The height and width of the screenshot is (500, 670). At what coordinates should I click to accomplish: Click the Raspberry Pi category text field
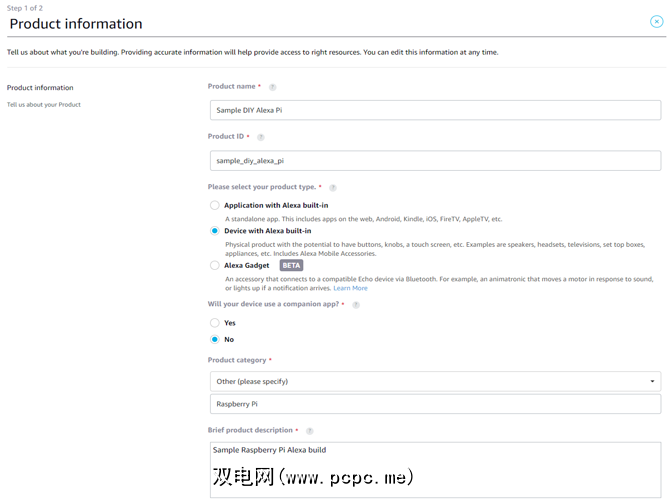click(434, 404)
